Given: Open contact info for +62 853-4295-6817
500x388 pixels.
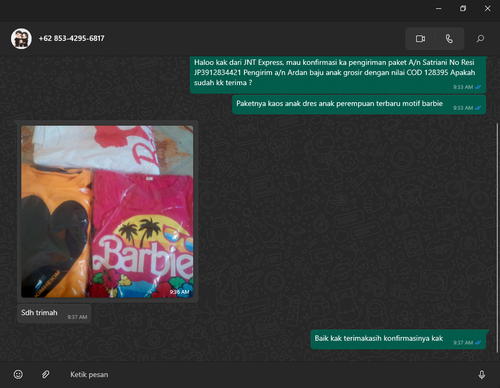Looking at the screenshot, I should tap(72, 38).
